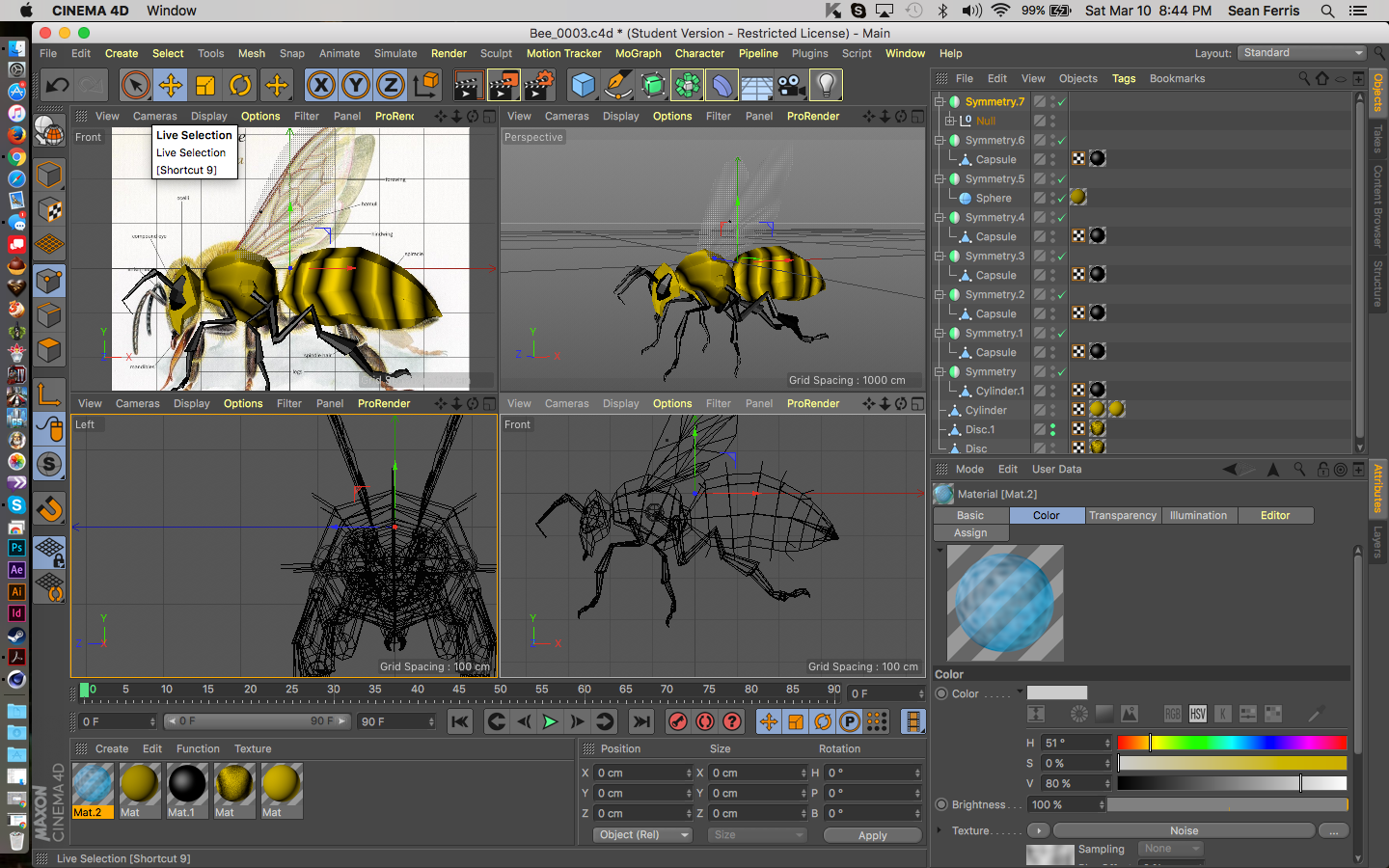1389x868 pixels.
Task: Click the Camera object icon
Action: 791,86
